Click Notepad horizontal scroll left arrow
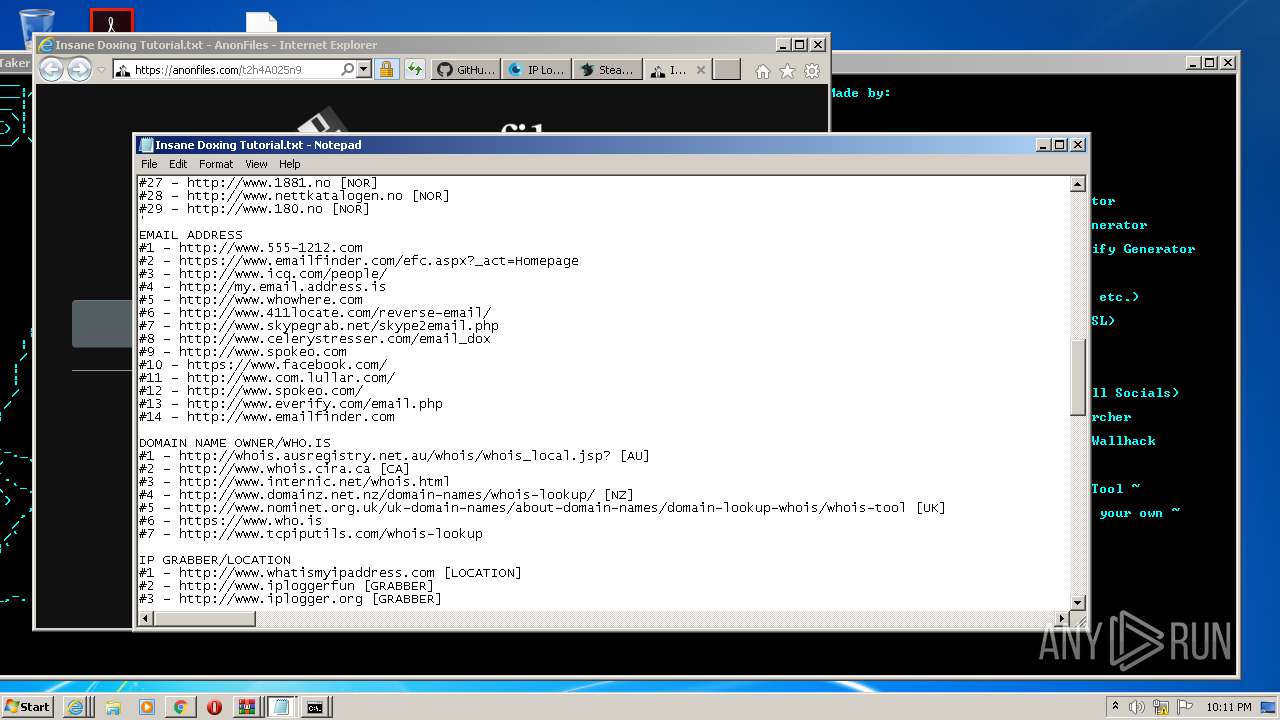Viewport: 1280px width, 720px height. [145, 619]
